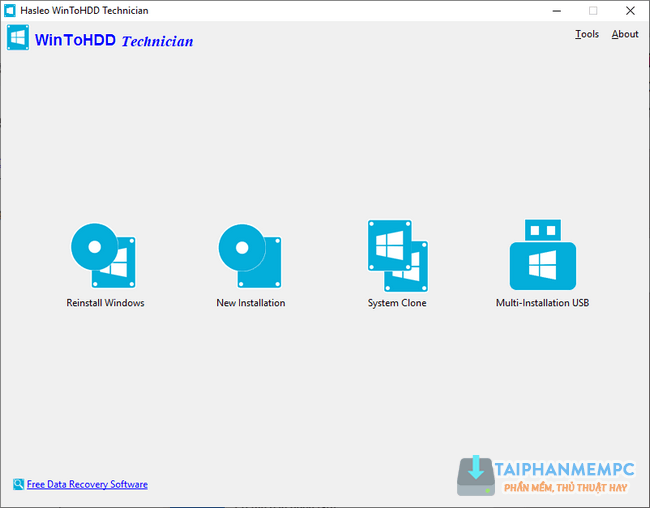Follow the Free Data Recovery Software link

point(87,484)
